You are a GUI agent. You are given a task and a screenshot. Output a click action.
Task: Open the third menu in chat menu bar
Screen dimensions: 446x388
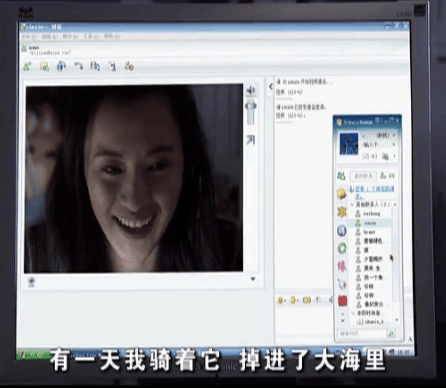tap(71, 36)
